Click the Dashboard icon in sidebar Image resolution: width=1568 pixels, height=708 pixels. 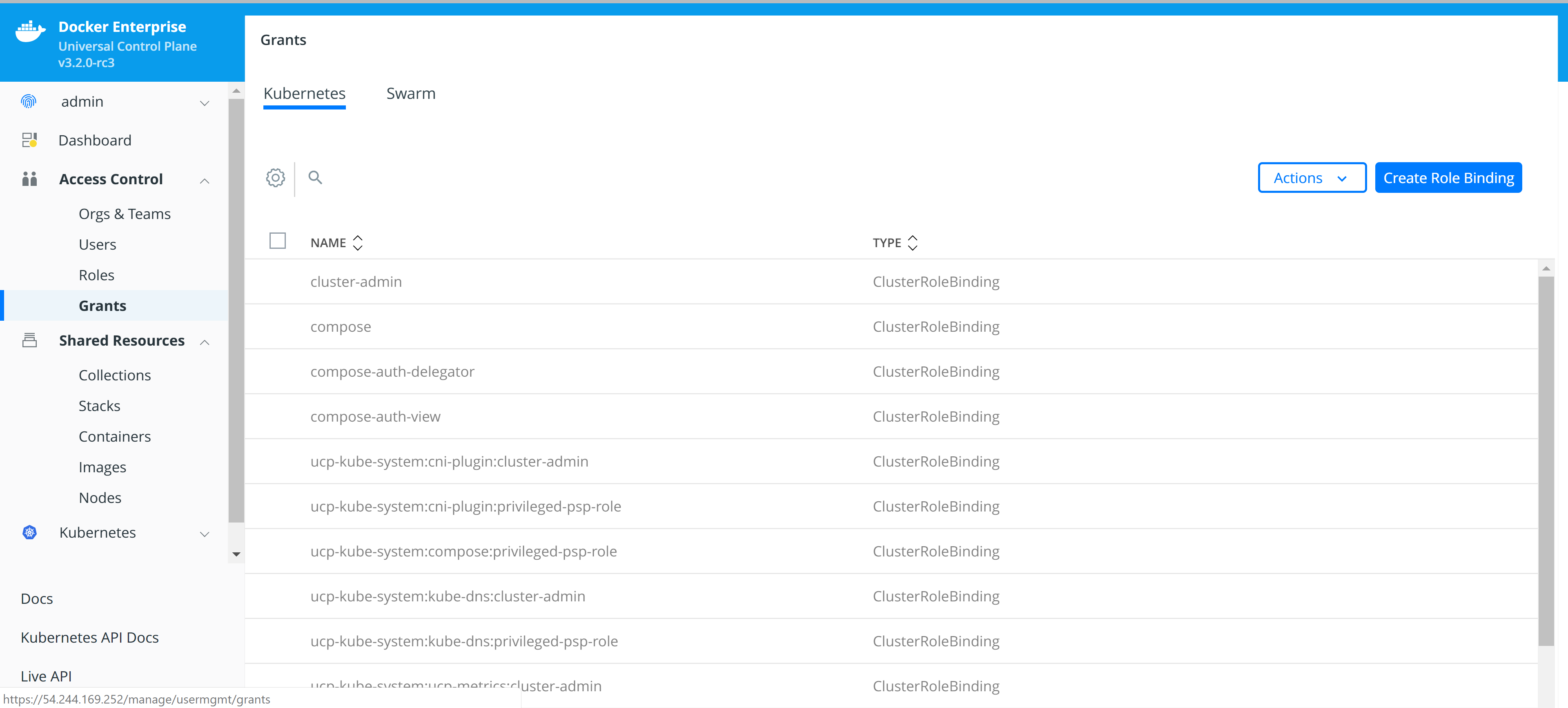pos(29,141)
